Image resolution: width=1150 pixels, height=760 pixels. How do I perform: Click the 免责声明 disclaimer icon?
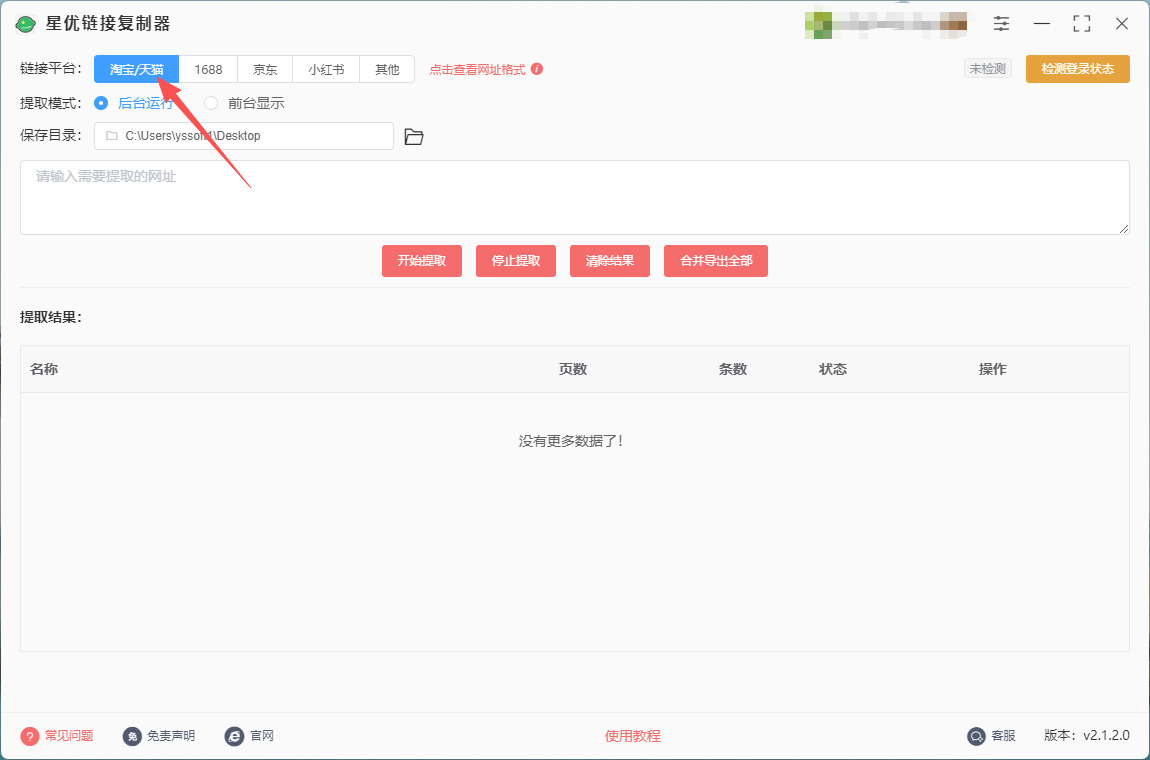[x=132, y=736]
